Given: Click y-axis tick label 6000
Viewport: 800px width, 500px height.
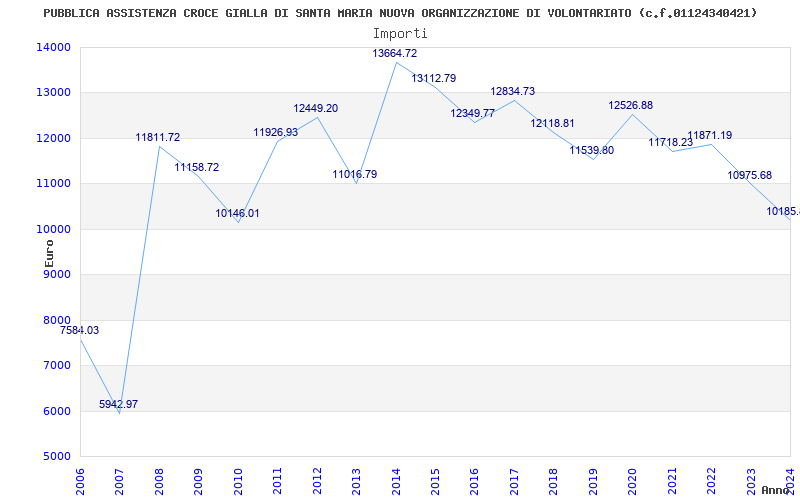Looking at the screenshot, I should click(x=57, y=411).
